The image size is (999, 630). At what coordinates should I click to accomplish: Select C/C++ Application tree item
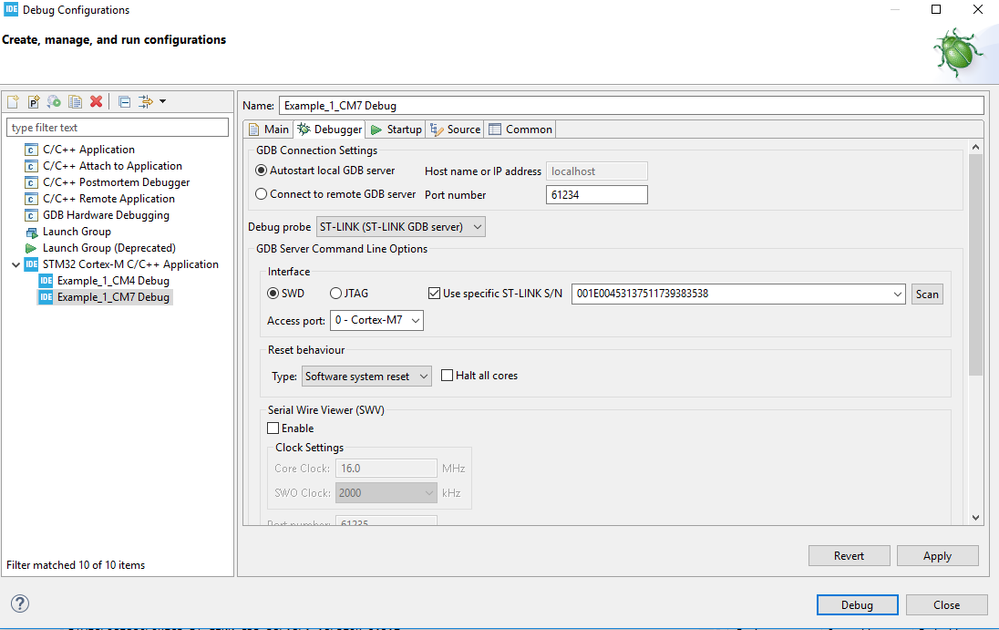click(x=89, y=150)
